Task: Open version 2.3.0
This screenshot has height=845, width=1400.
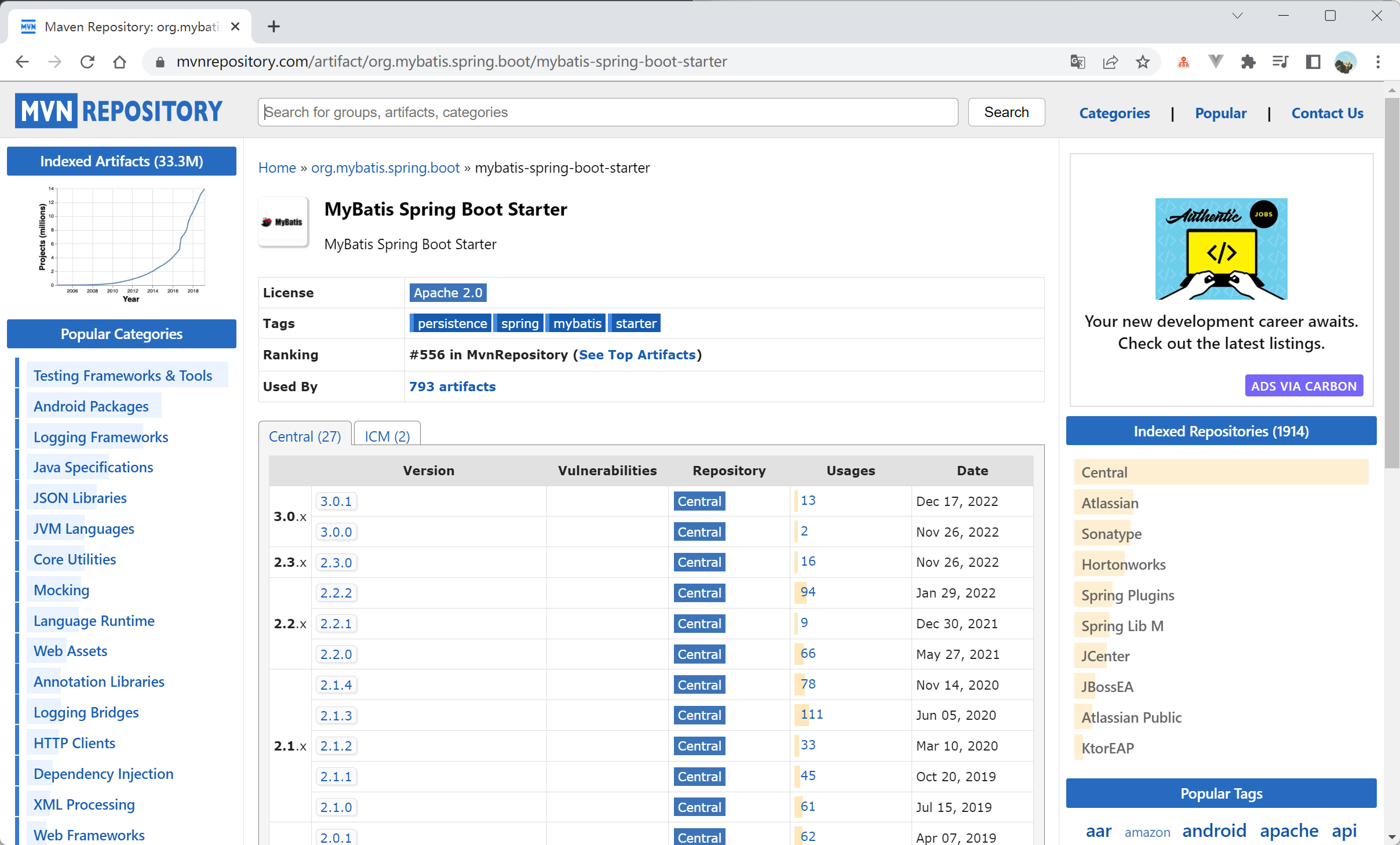Action: (x=336, y=562)
